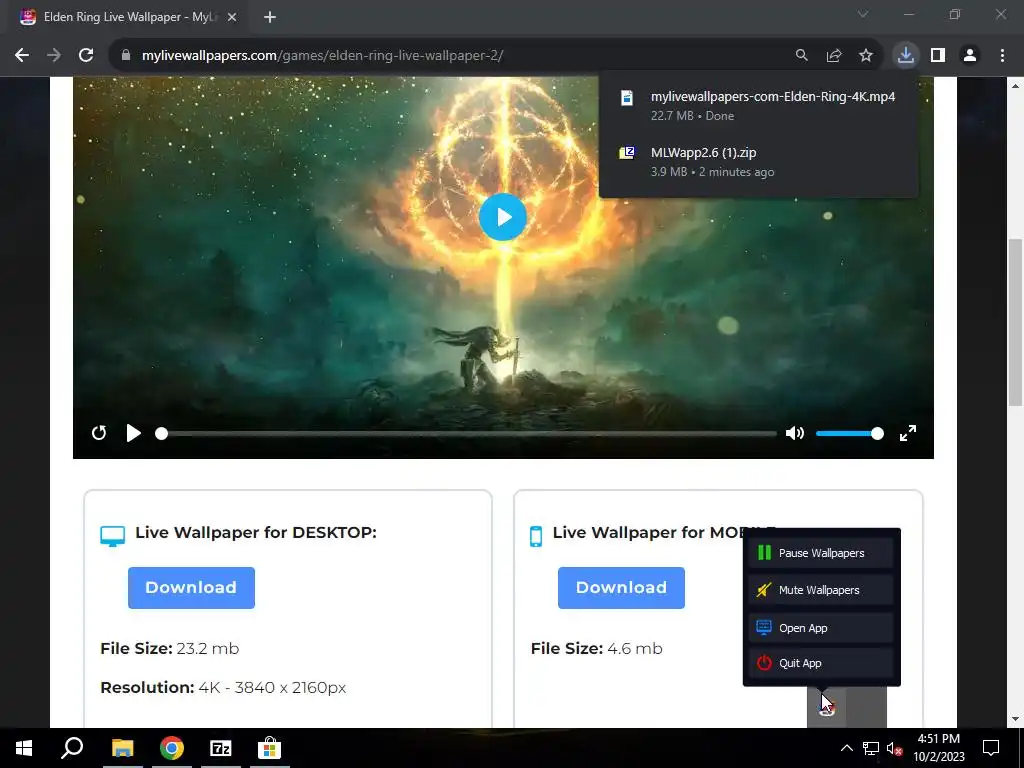1024x768 pixels.
Task: Enter fullscreen video mode
Action: pyautogui.click(x=908, y=433)
